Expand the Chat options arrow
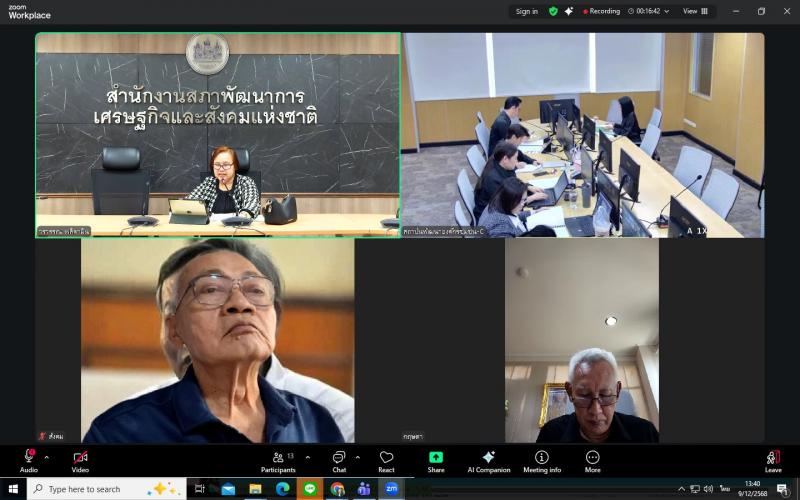The width and height of the screenshot is (800, 500). (358, 457)
